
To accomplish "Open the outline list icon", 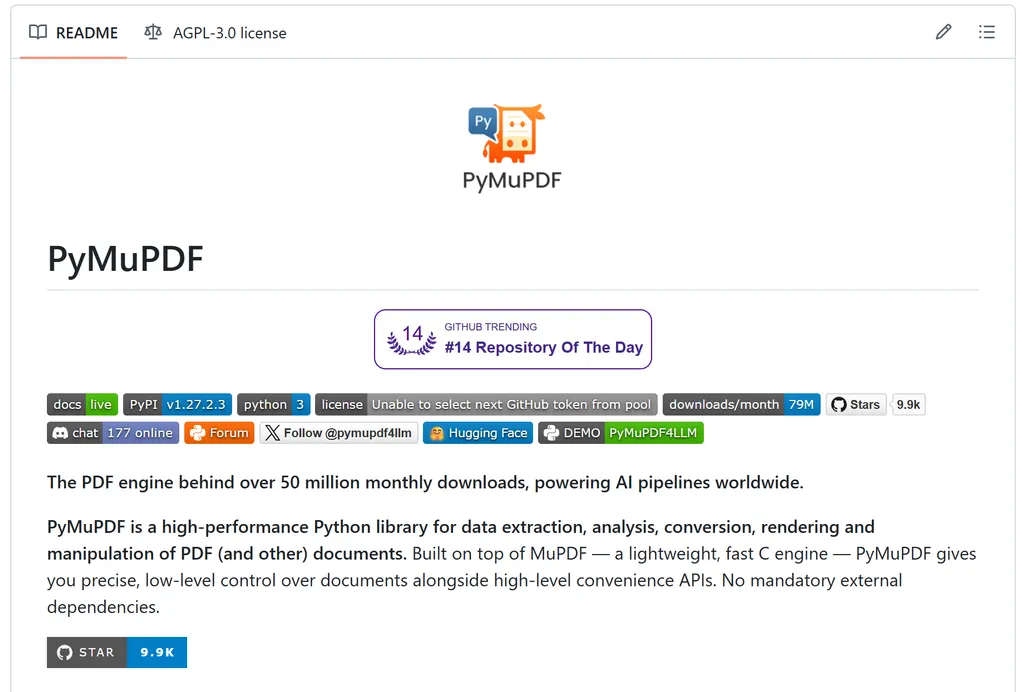I will [987, 32].
